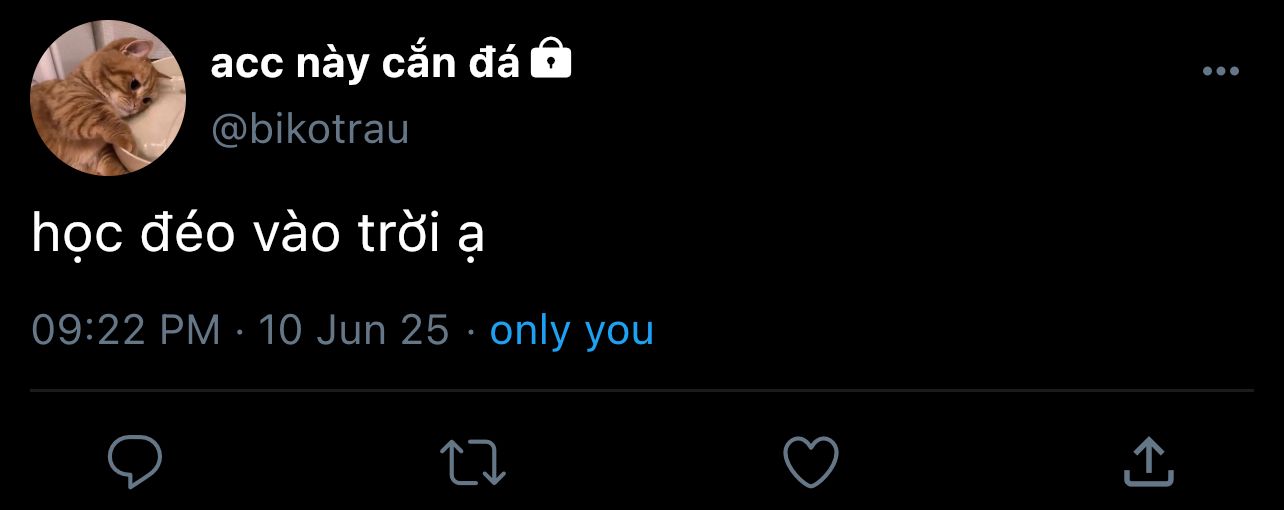Select the 09:22 PM timestamp

pyautogui.click(x=126, y=330)
